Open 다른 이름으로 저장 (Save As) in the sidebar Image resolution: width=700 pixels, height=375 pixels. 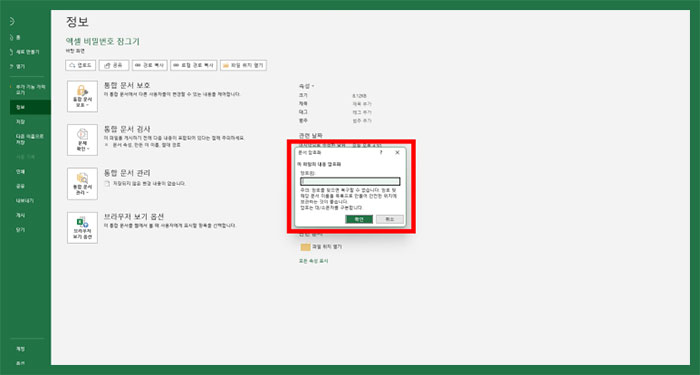30,139
